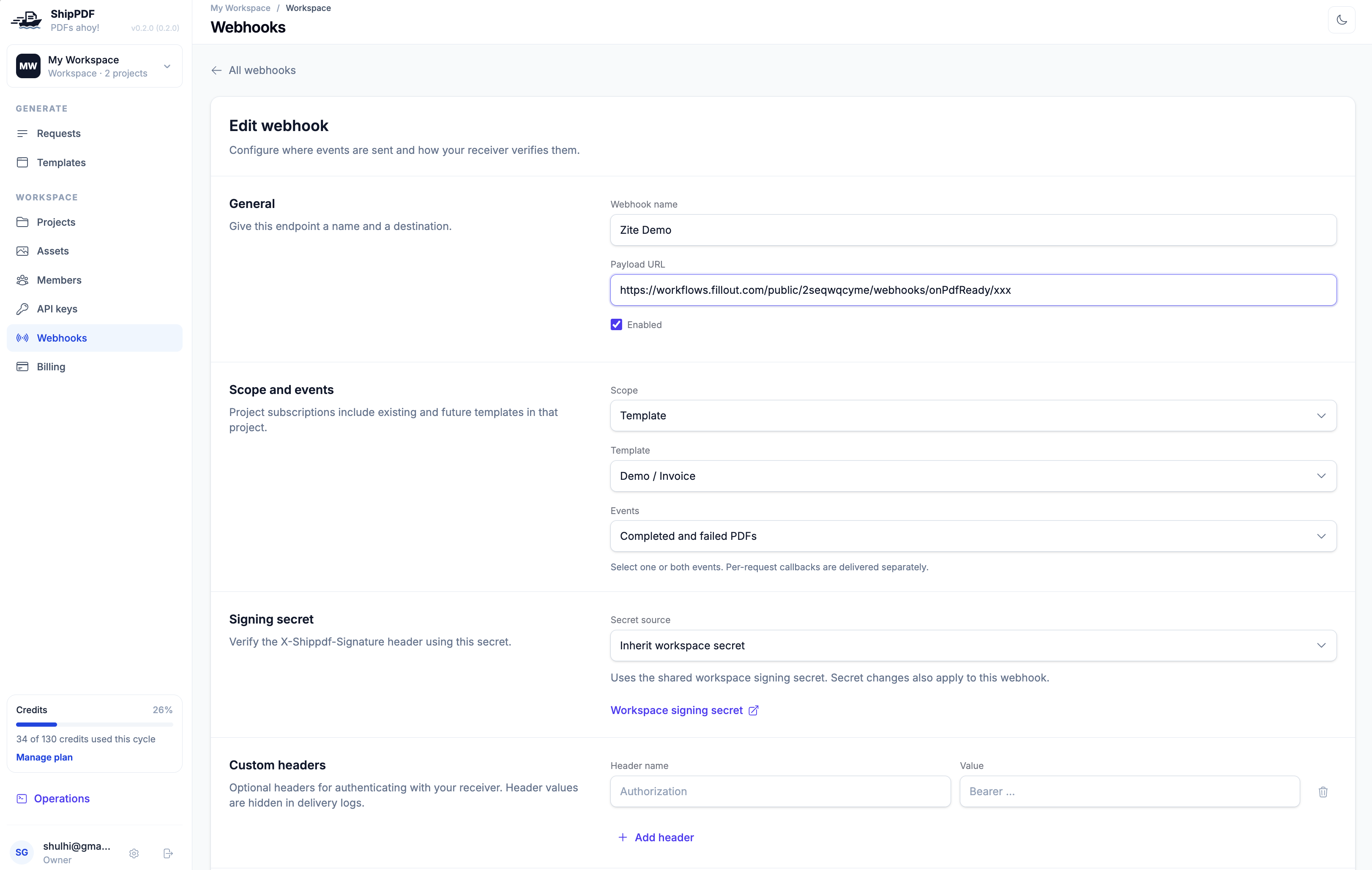Click Add header
This screenshot has height=870, width=1372.
[x=656, y=837]
